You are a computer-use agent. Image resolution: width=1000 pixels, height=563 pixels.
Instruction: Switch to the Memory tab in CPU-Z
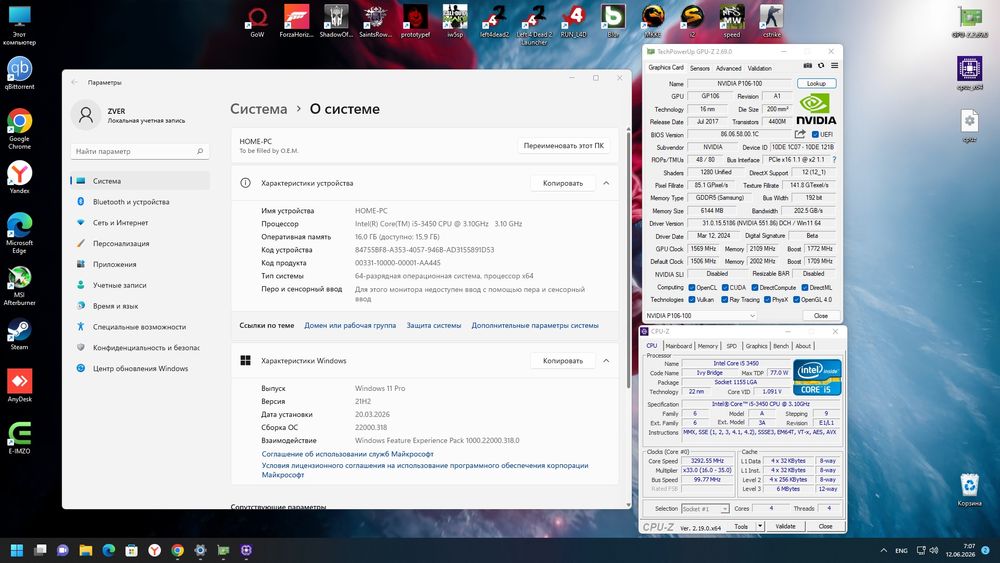pos(707,346)
